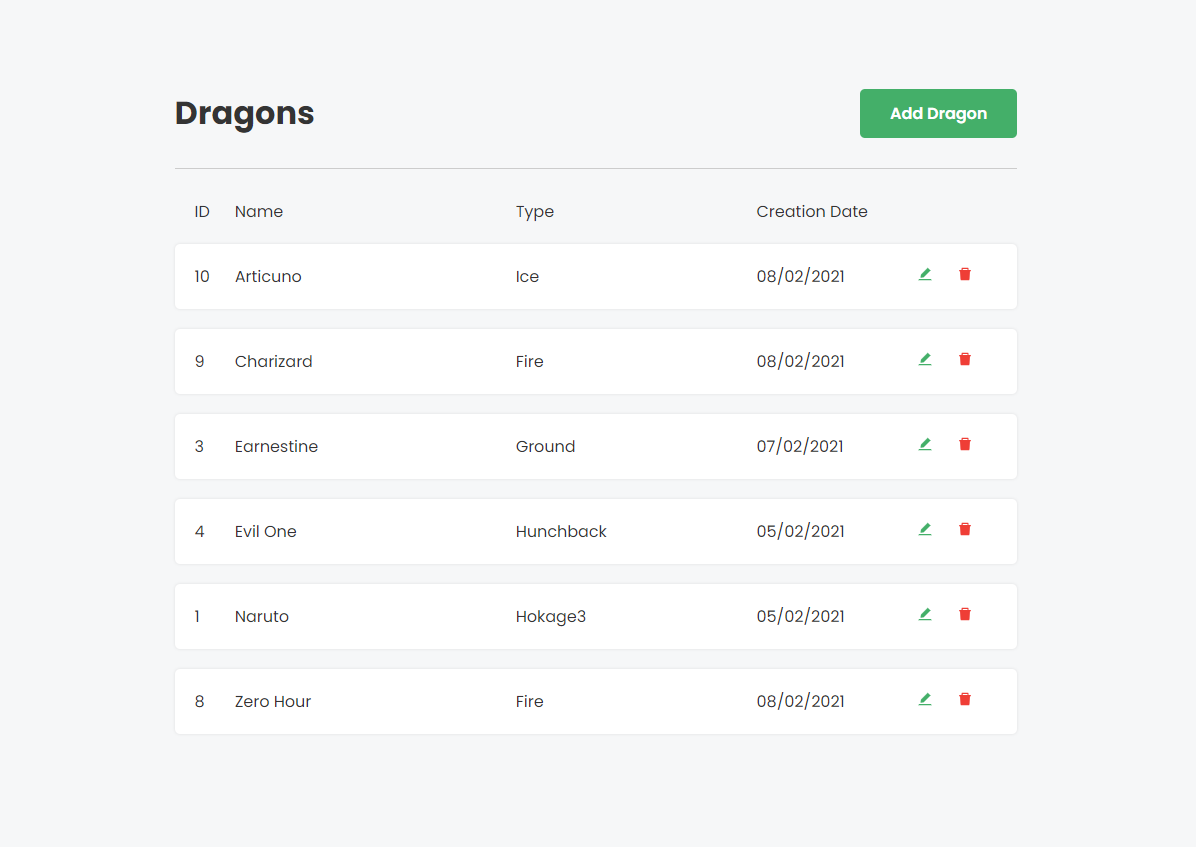The width and height of the screenshot is (1196, 847).
Task: Edit the Evil One dragon
Action: (924, 530)
